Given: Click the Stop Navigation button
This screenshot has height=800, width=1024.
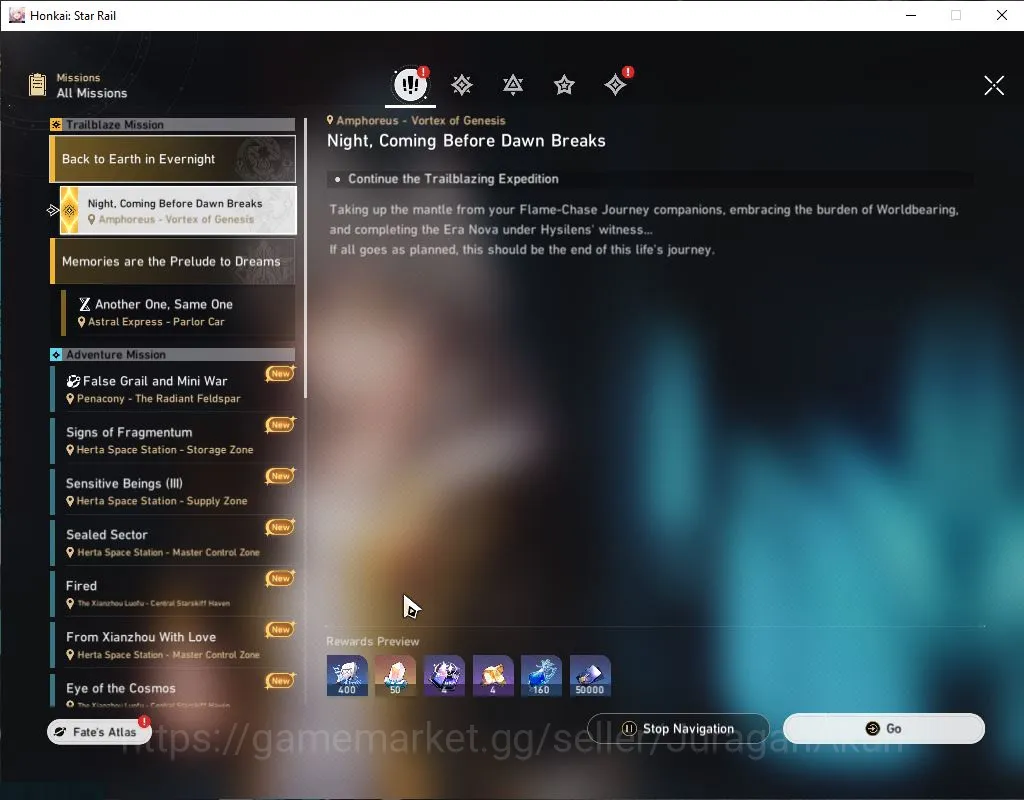Looking at the screenshot, I should pyautogui.click(x=679, y=728).
